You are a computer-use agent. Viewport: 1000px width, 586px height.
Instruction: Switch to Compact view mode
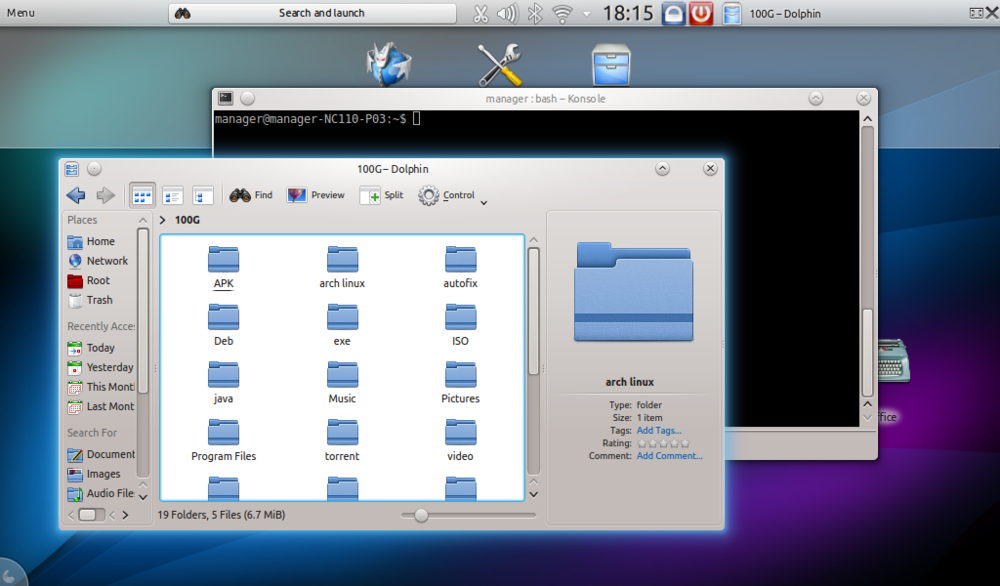pyautogui.click(x=173, y=196)
